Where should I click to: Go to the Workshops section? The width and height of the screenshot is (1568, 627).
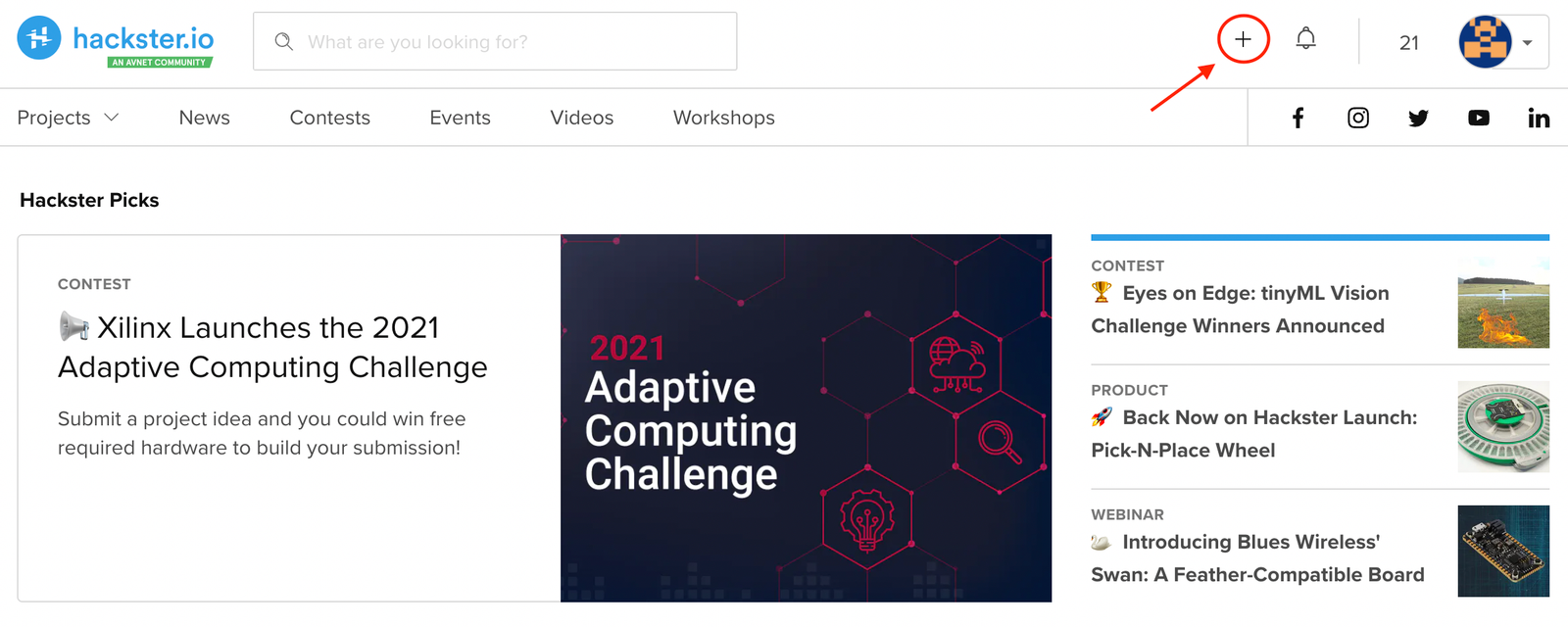(x=724, y=118)
